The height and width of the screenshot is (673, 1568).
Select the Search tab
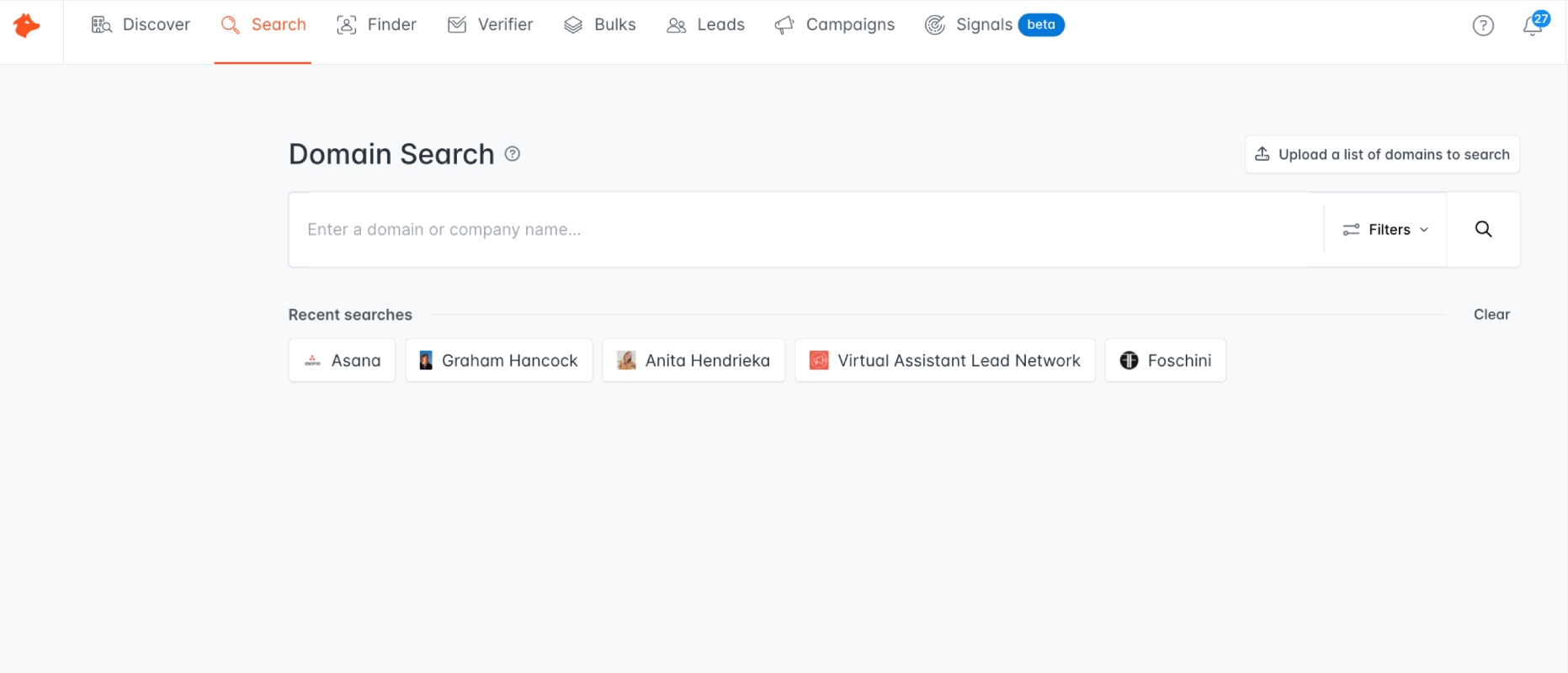[x=263, y=25]
